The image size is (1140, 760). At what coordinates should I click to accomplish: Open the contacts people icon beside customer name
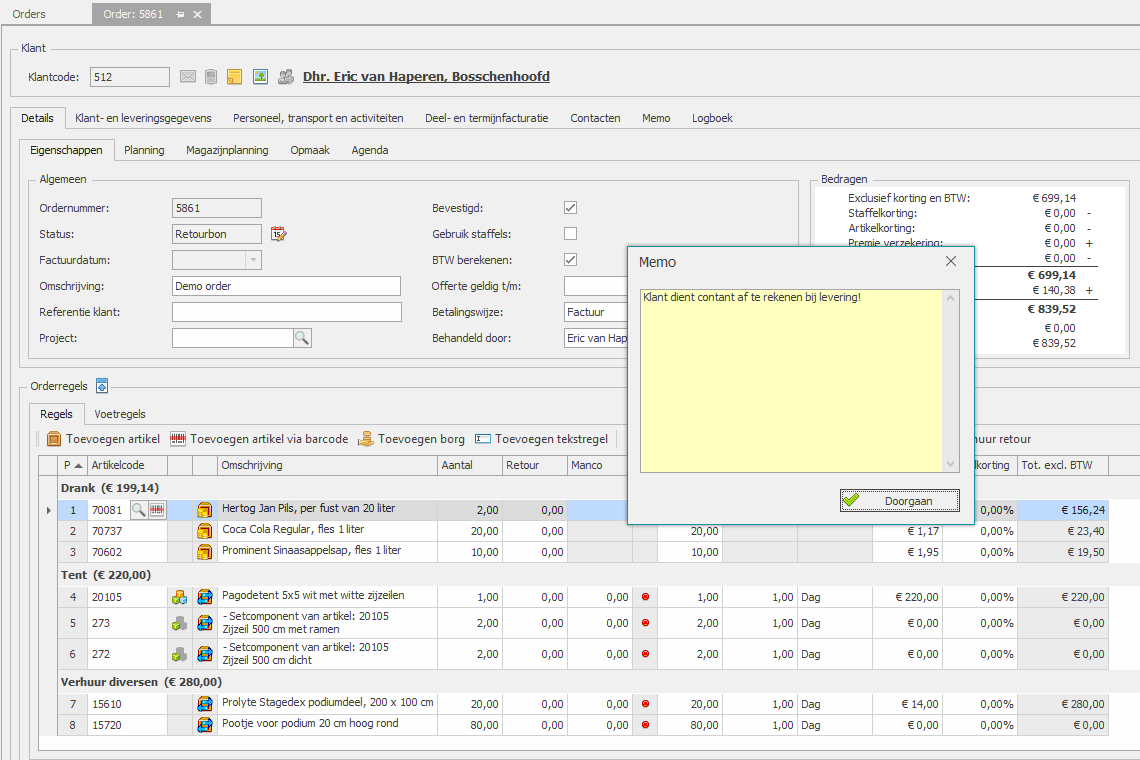point(286,76)
